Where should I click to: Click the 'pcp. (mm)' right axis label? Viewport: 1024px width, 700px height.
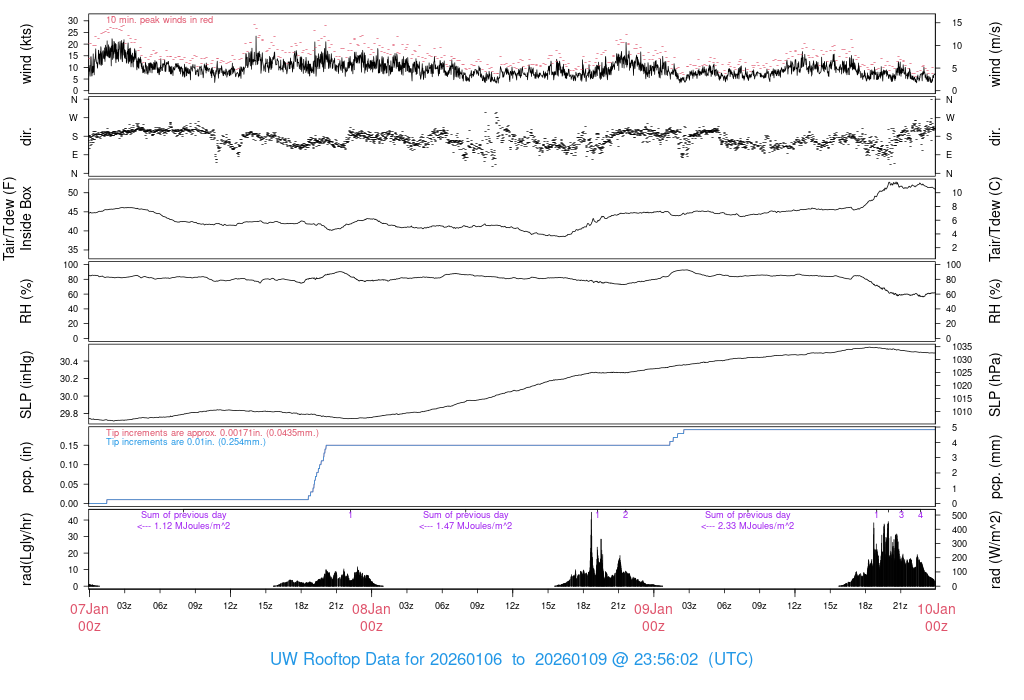tap(995, 467)
